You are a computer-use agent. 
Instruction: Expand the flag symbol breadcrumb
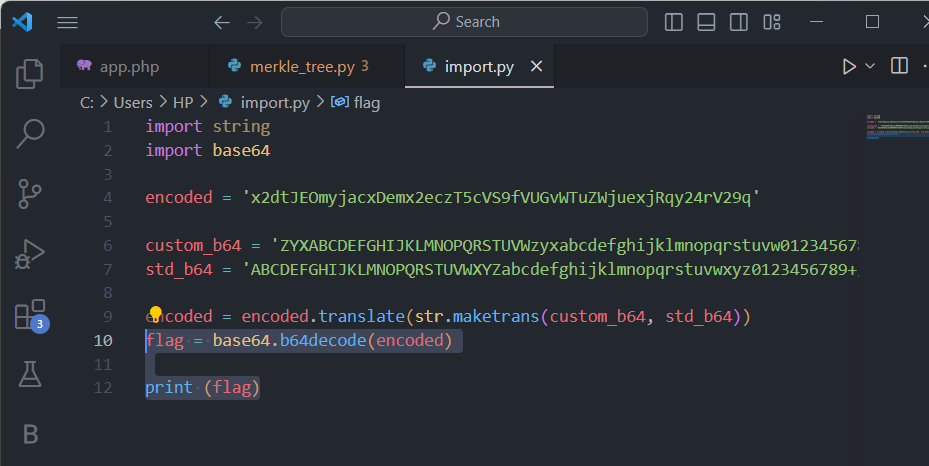coord(355,102)
